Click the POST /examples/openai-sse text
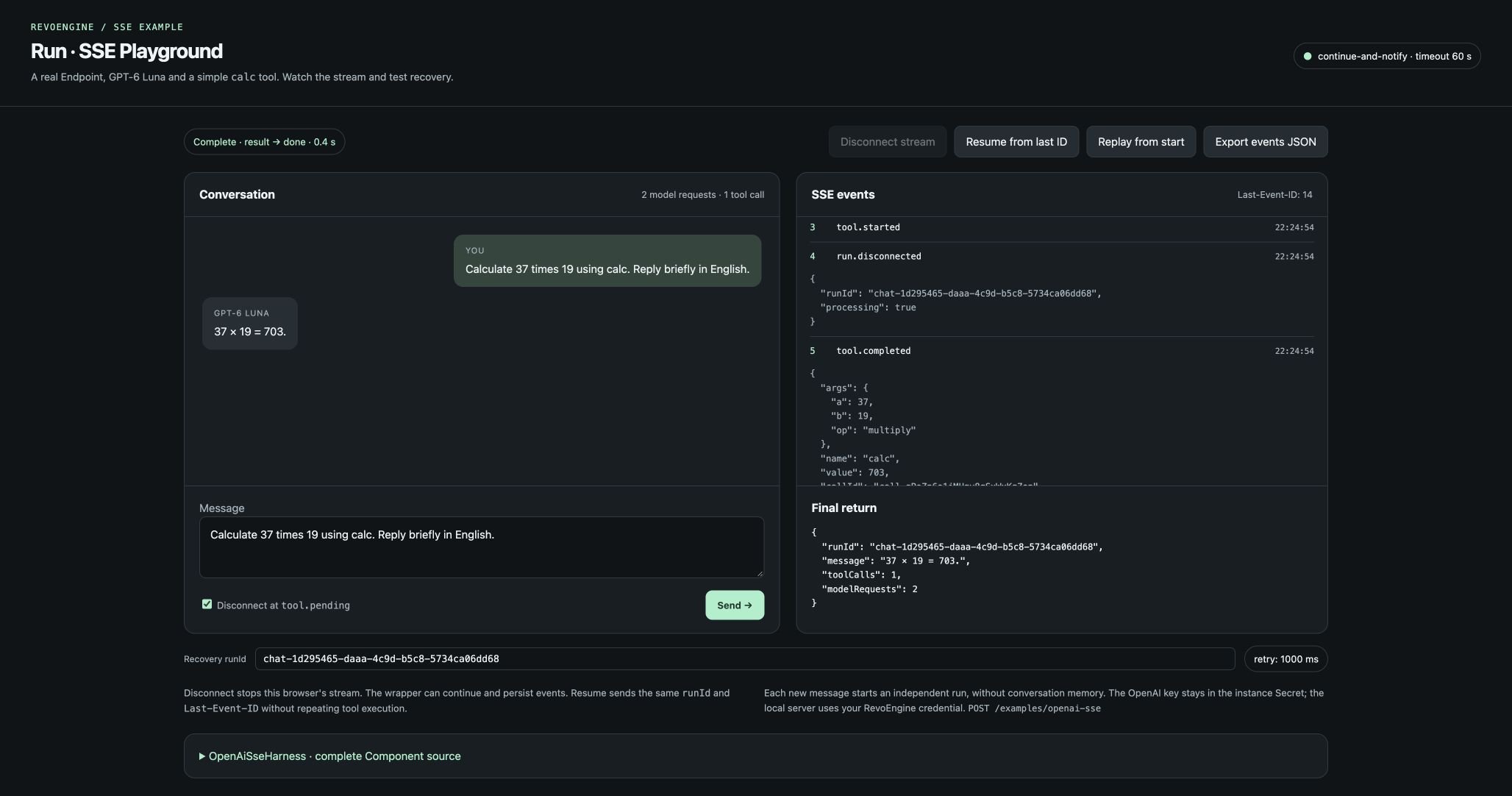This screenshot has height=796, width=1512. (1034, 708)
